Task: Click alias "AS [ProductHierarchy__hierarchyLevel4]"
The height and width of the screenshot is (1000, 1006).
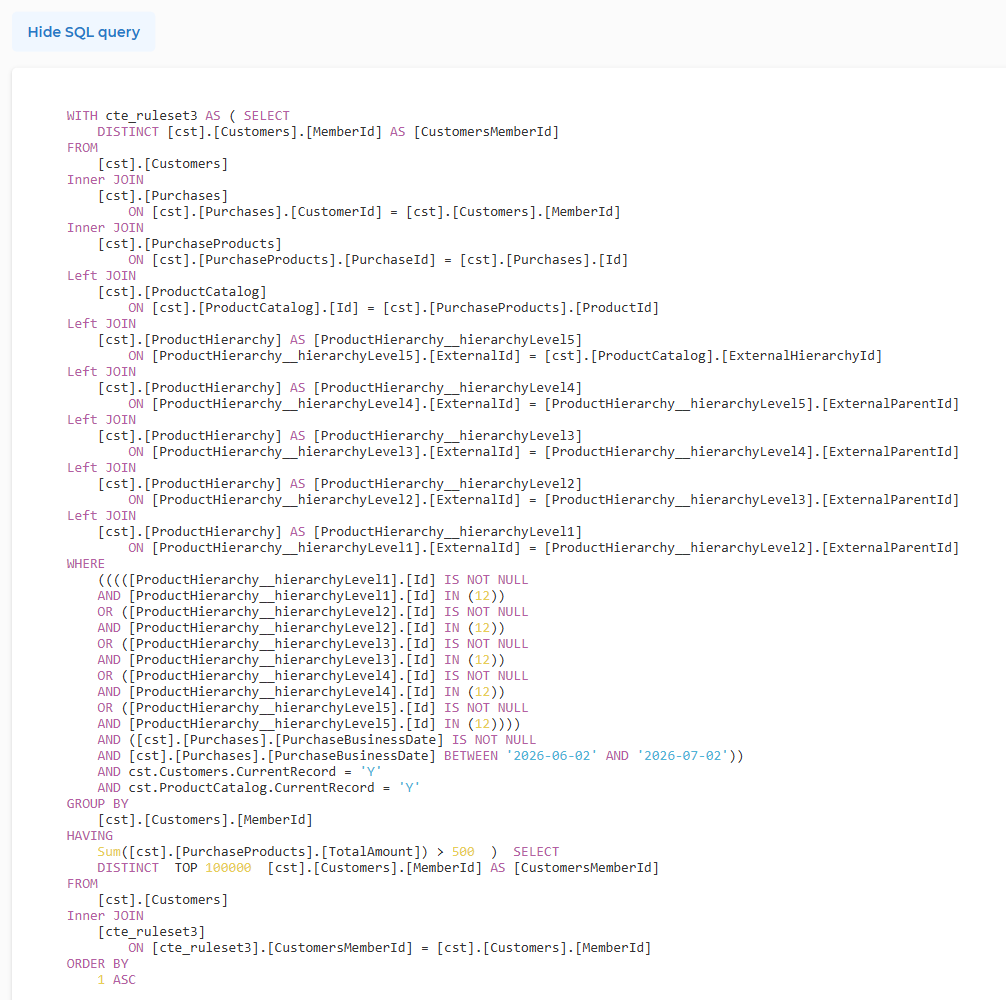Action: [436, 388]
